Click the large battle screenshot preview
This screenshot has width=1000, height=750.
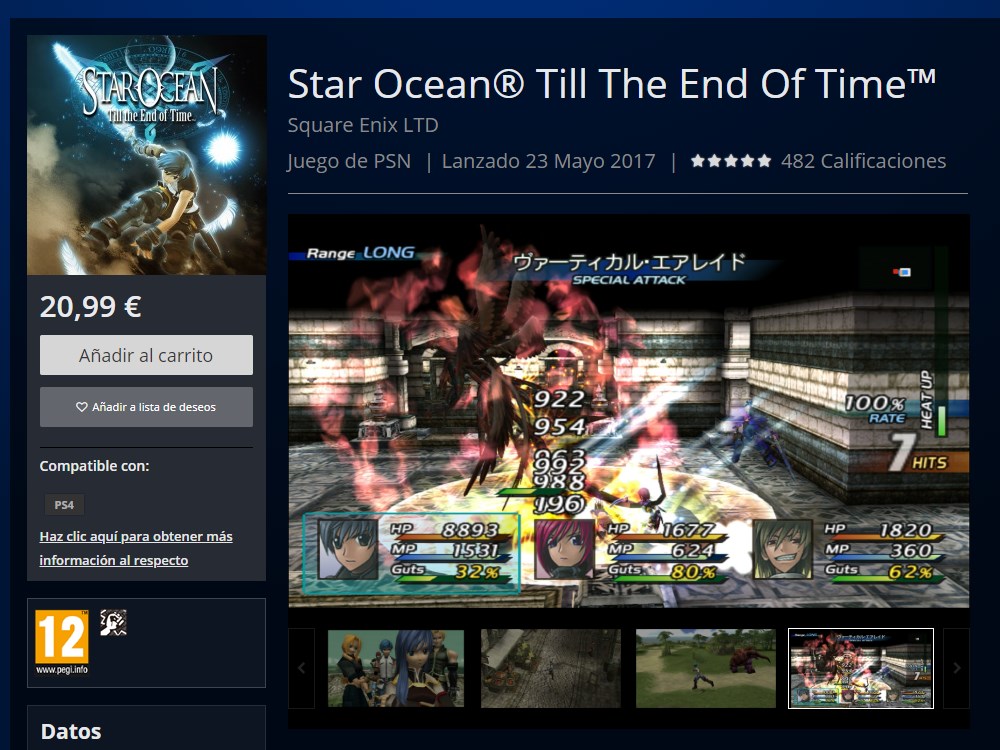pyautogui.click(x=629, y=411)
